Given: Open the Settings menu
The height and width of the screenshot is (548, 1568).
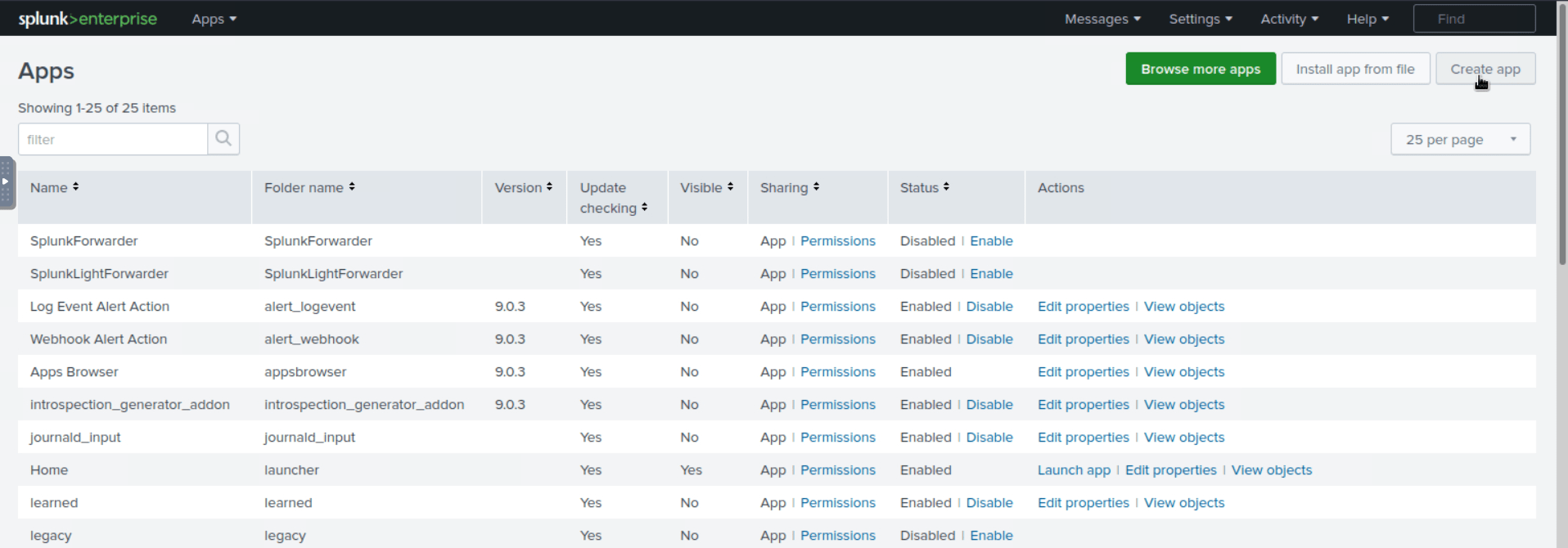Looking at the screenshot, I should tap(1201, 19).
